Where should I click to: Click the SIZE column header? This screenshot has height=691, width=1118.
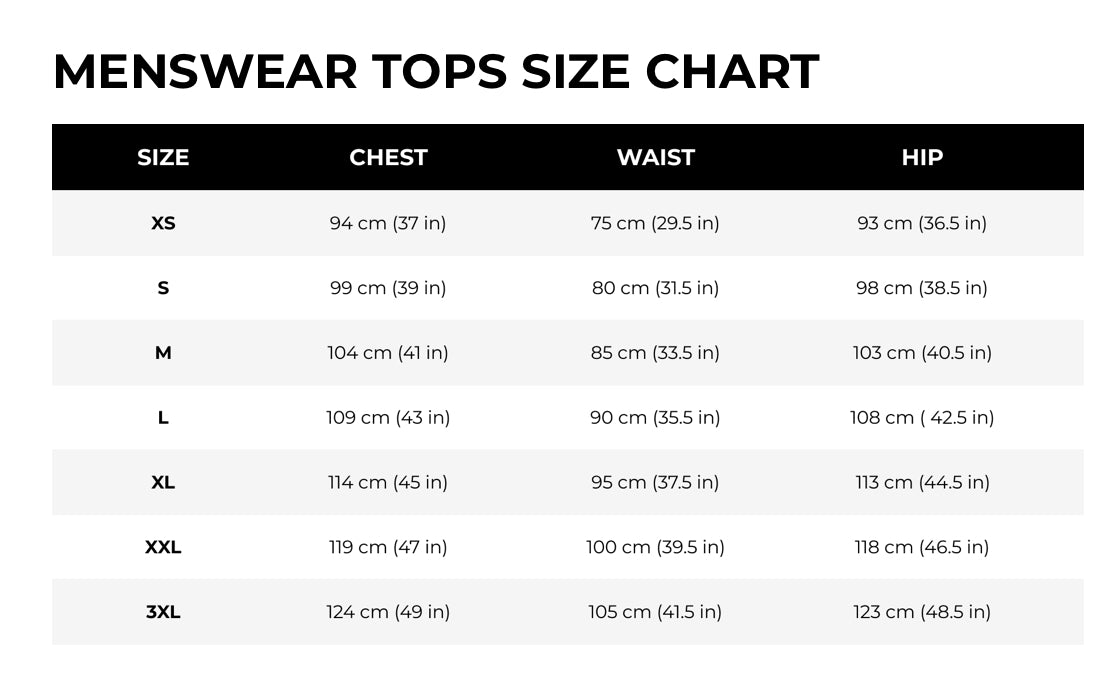click(163, 157)
